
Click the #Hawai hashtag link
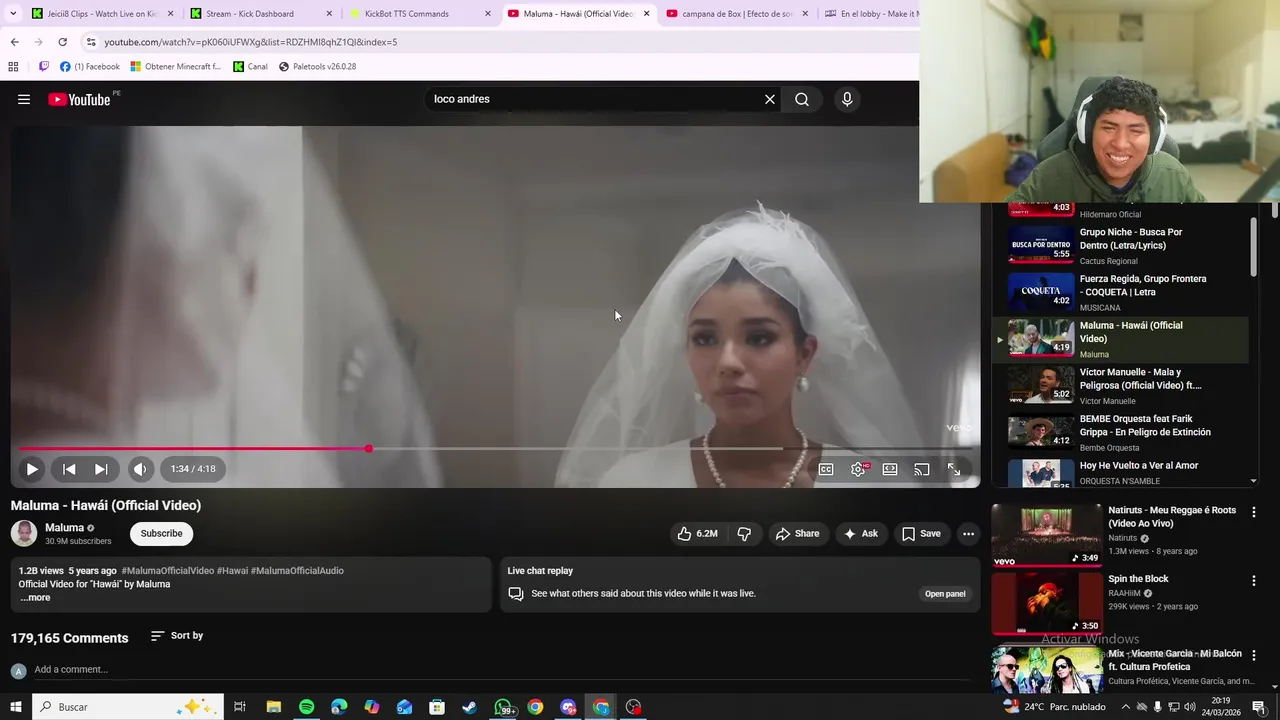coord(232,571)
